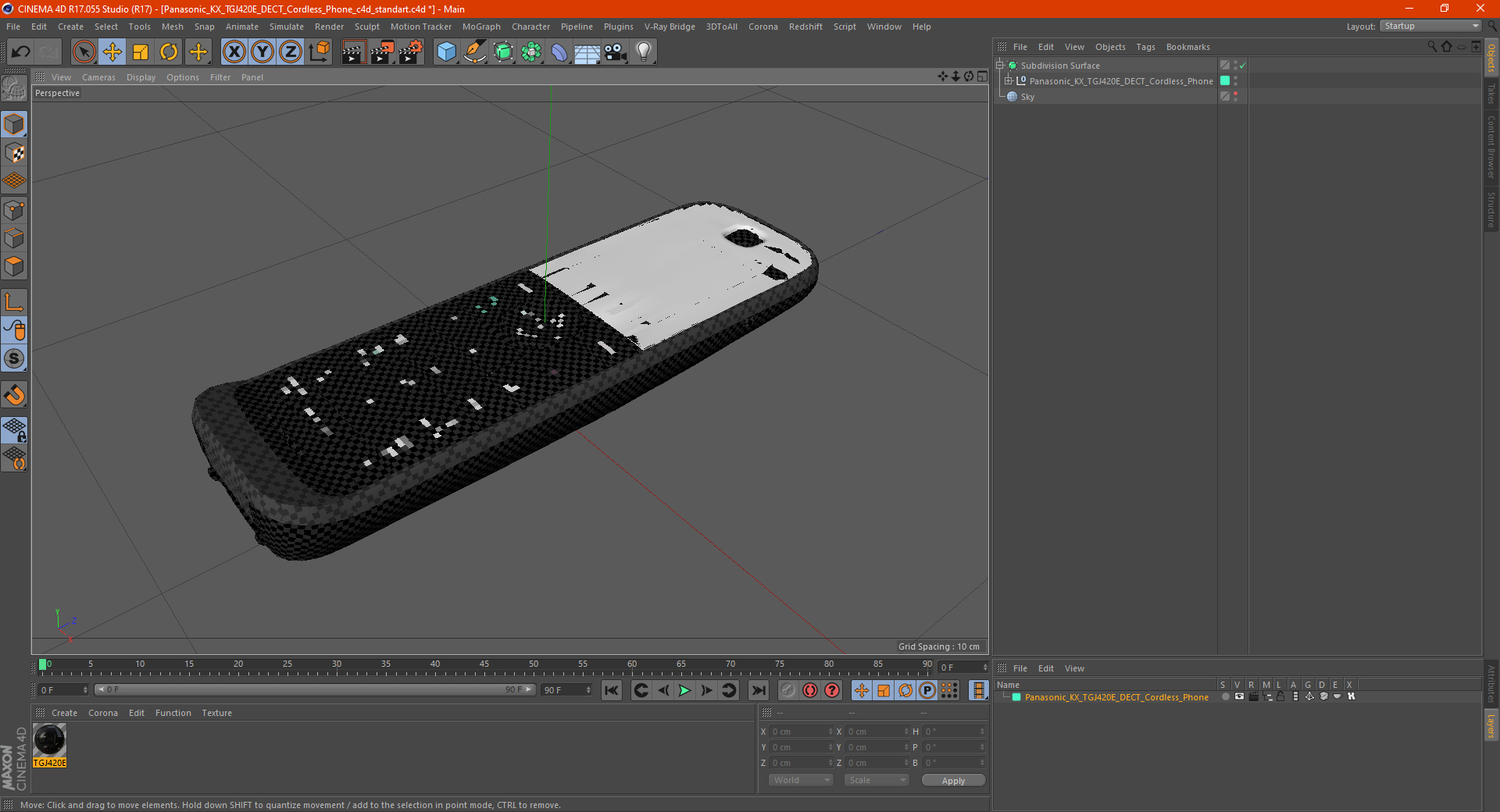Render to Picture Viewer
Screen dimensions: 1500x812
pos(382,52)
